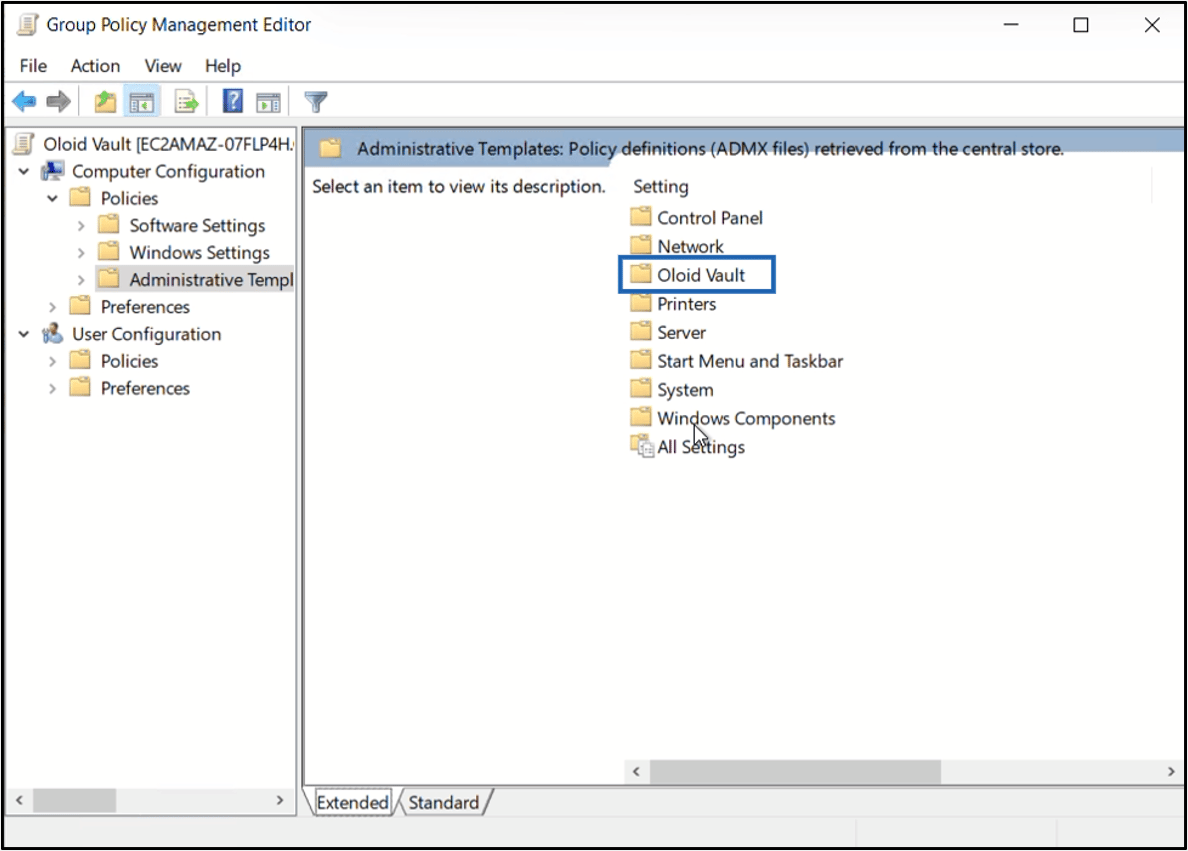This screenshot has width=1188, height=851.
Task: Toggle Show/Hide Action Pane icon
Action: [268, 102]
